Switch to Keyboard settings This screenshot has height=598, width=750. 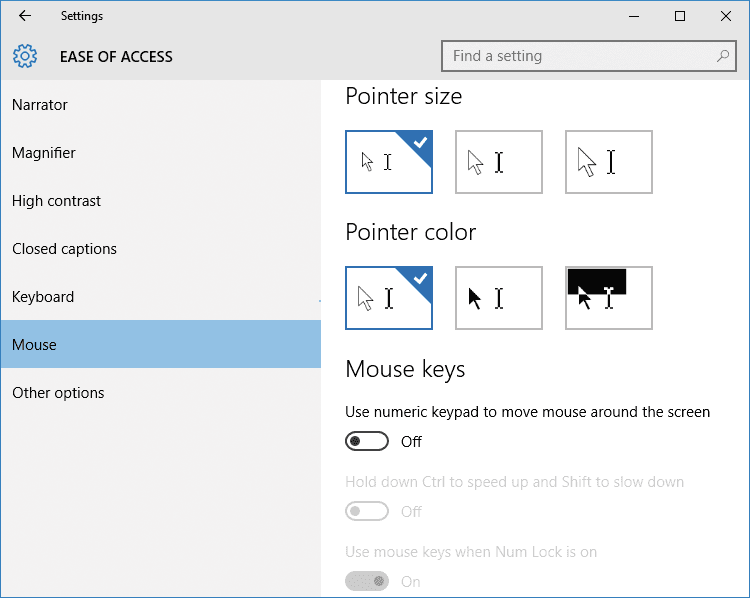coord(43,297)
